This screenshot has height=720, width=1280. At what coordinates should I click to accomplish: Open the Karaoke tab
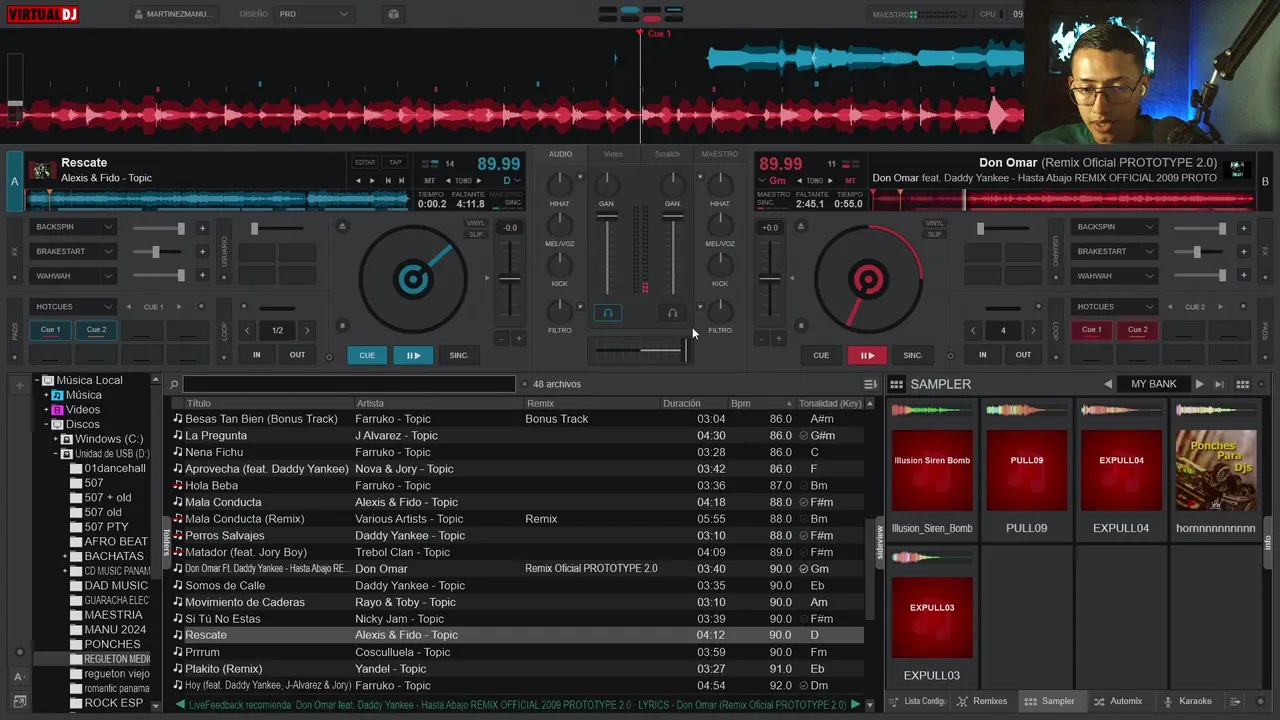(1187, 701)
